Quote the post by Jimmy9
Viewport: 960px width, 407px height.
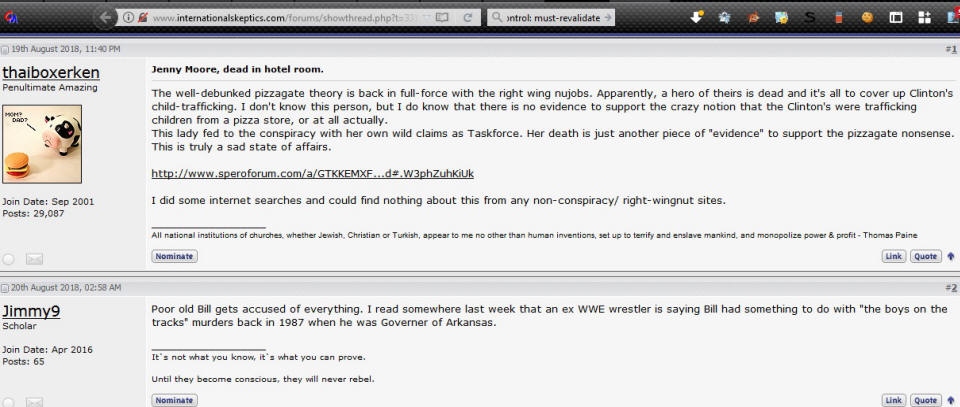click(x=925, y=400)
